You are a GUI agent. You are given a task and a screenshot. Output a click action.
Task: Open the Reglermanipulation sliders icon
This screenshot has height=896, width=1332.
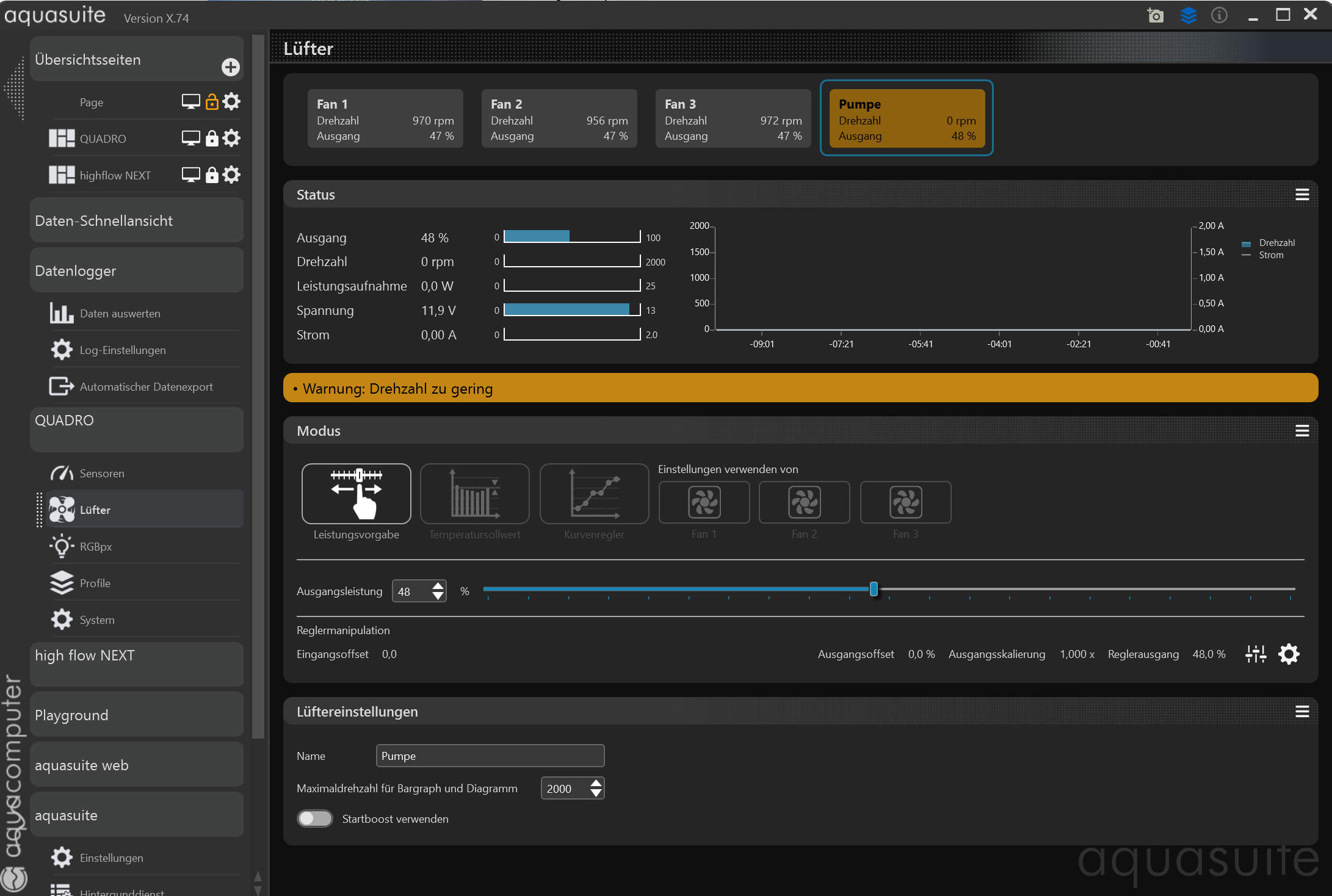click(x=1256, y=654)
